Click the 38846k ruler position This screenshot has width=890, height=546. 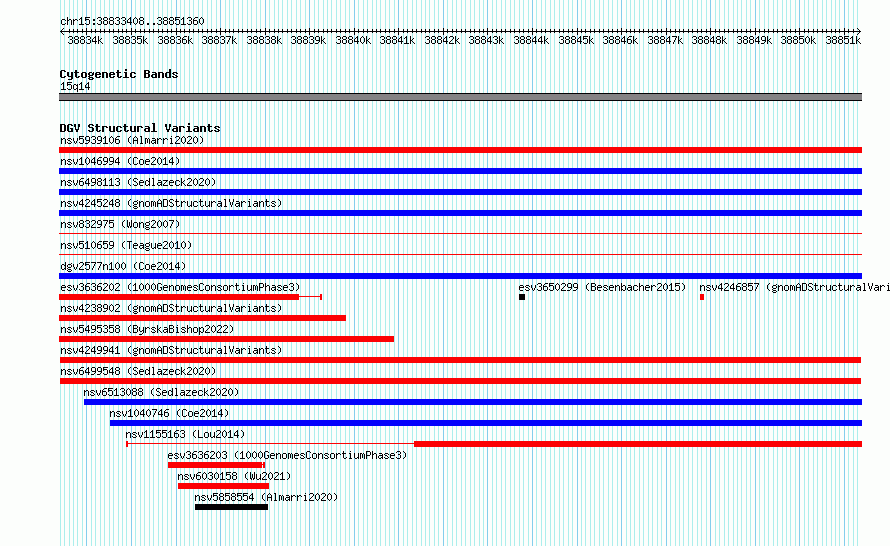point(620,40)
